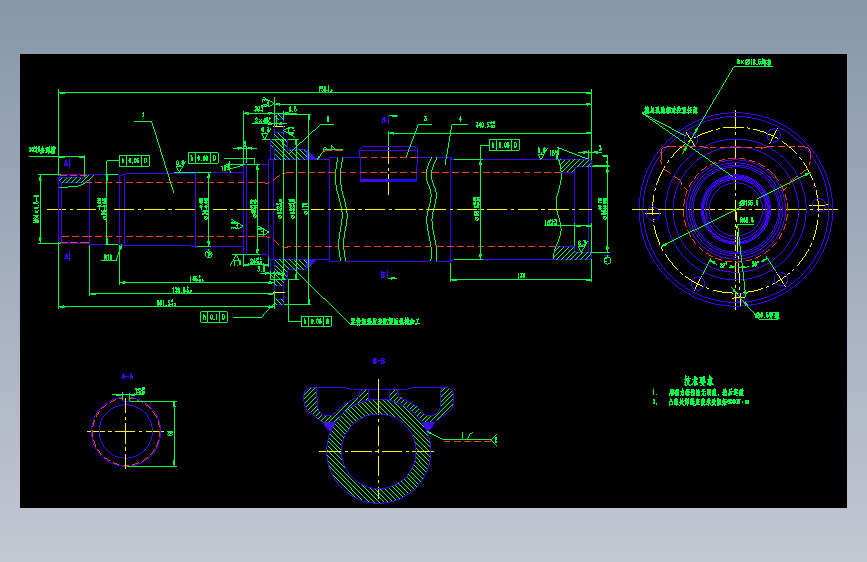
Task: Select the A-A circular section view
Action: coord(126,431)
